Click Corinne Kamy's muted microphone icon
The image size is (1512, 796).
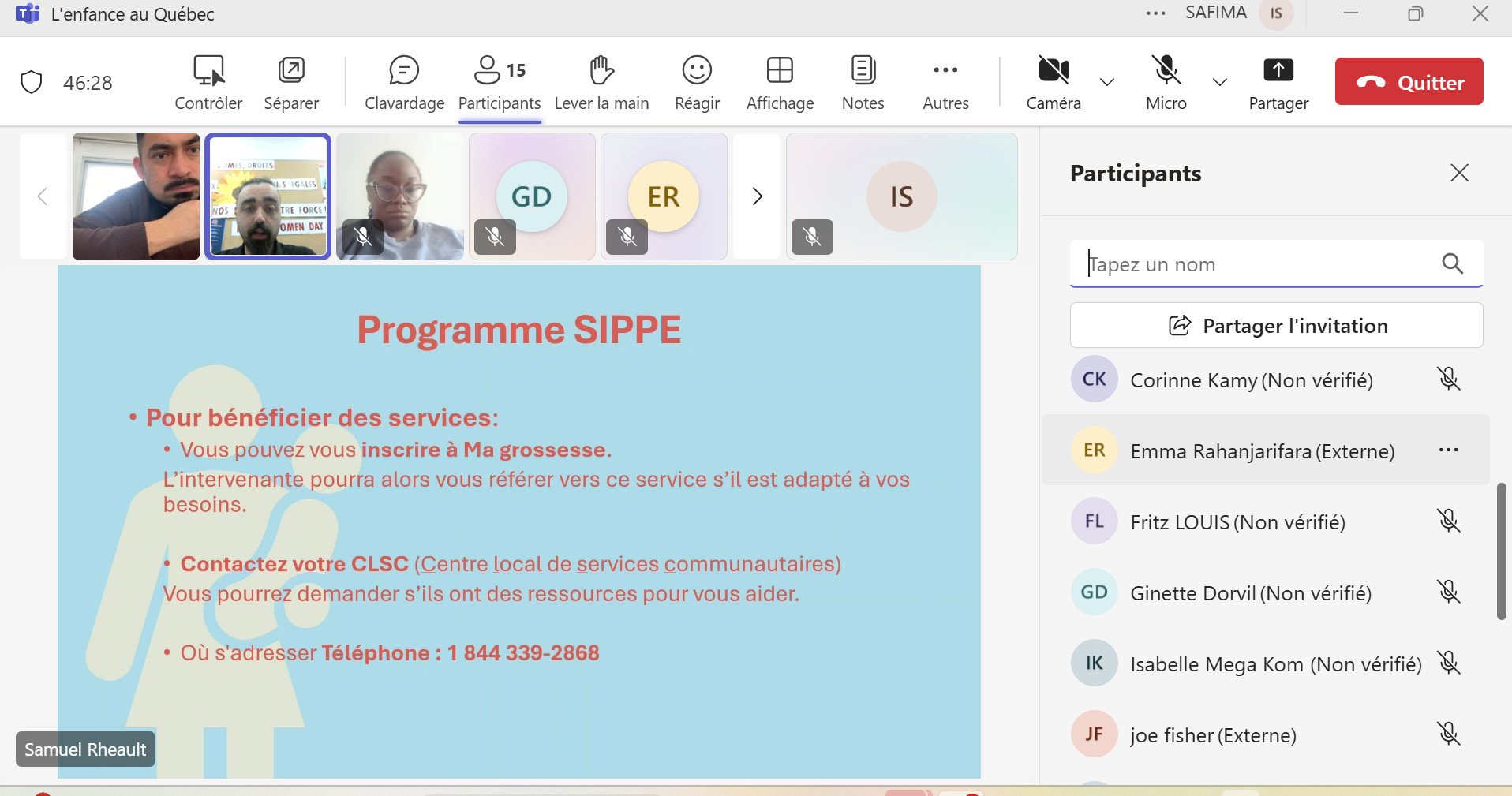[1448, 379]
